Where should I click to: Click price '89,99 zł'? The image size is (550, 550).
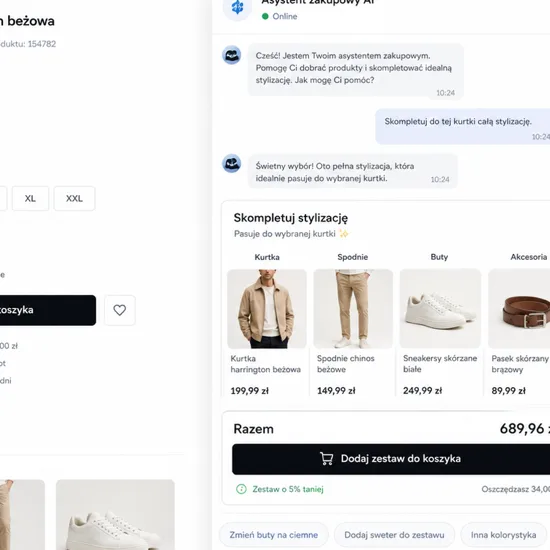tap(508, 391)
